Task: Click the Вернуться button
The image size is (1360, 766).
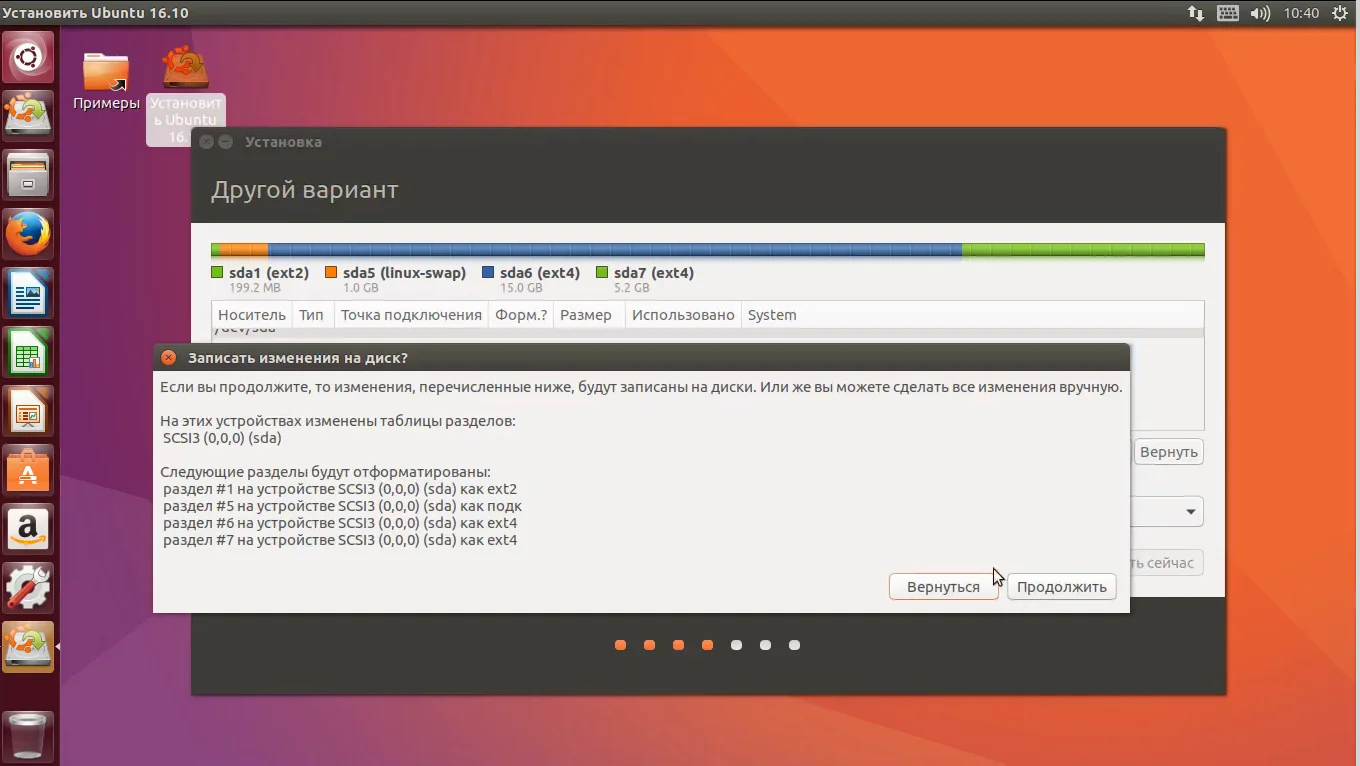Action: pos(943,587)
